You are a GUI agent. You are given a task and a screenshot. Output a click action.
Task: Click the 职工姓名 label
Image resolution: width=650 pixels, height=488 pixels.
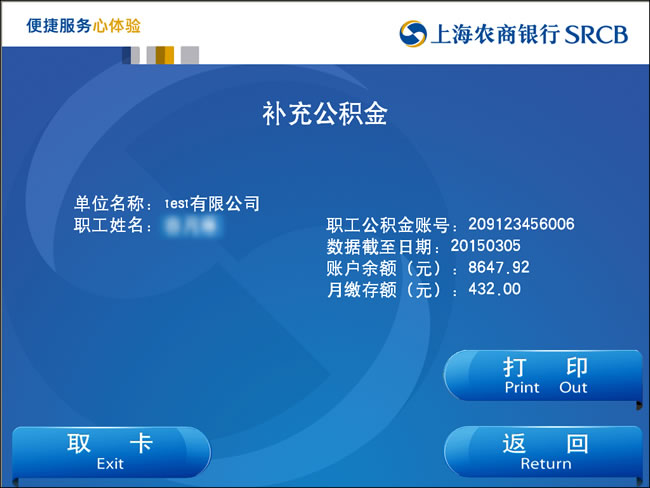pyautogui.click(x=112, y=226)
